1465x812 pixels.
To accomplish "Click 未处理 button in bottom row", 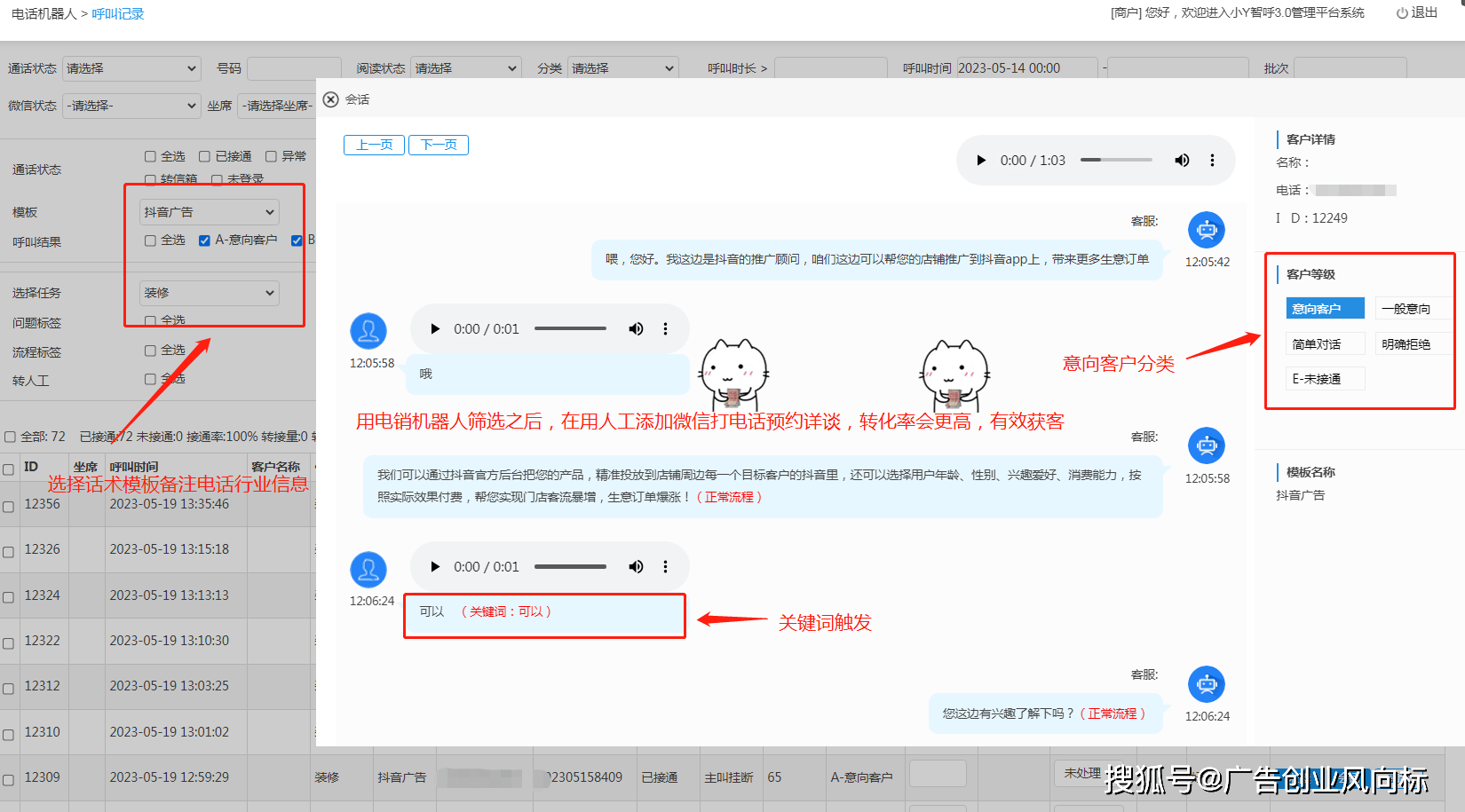I will (x=1081, y=773).
